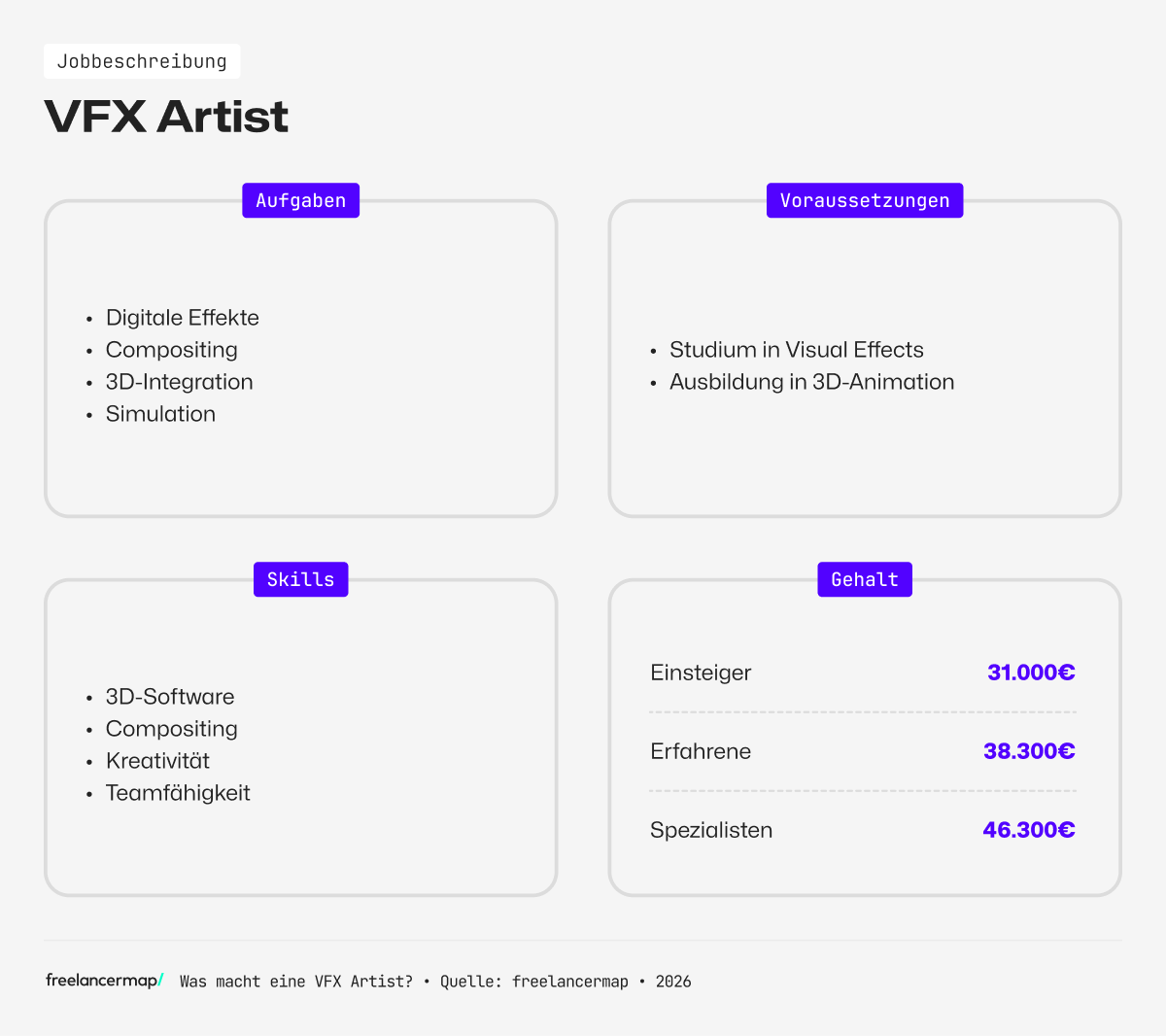Click the Simulation list item

pyautogui.click(x=160, y=414)
